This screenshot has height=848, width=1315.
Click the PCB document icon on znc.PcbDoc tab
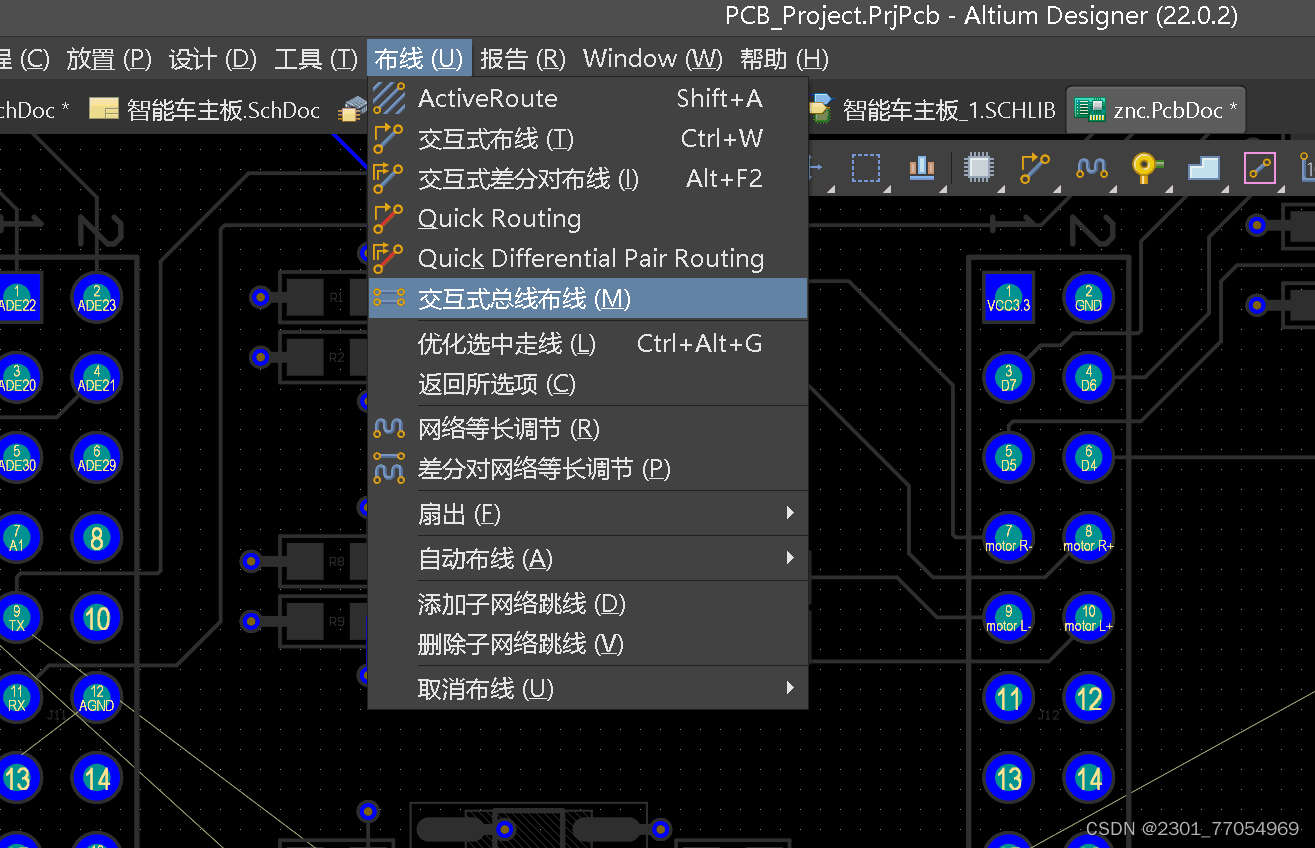tap(1089, 110)
